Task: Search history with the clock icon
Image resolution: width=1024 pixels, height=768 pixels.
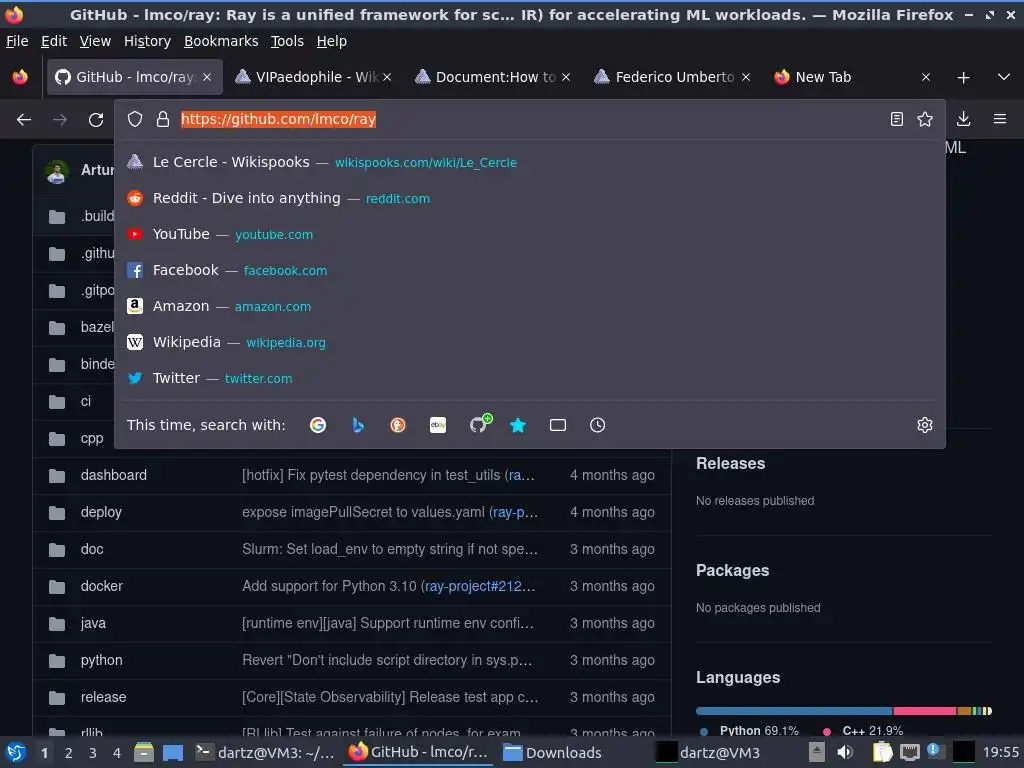Action: coord(598,425)
